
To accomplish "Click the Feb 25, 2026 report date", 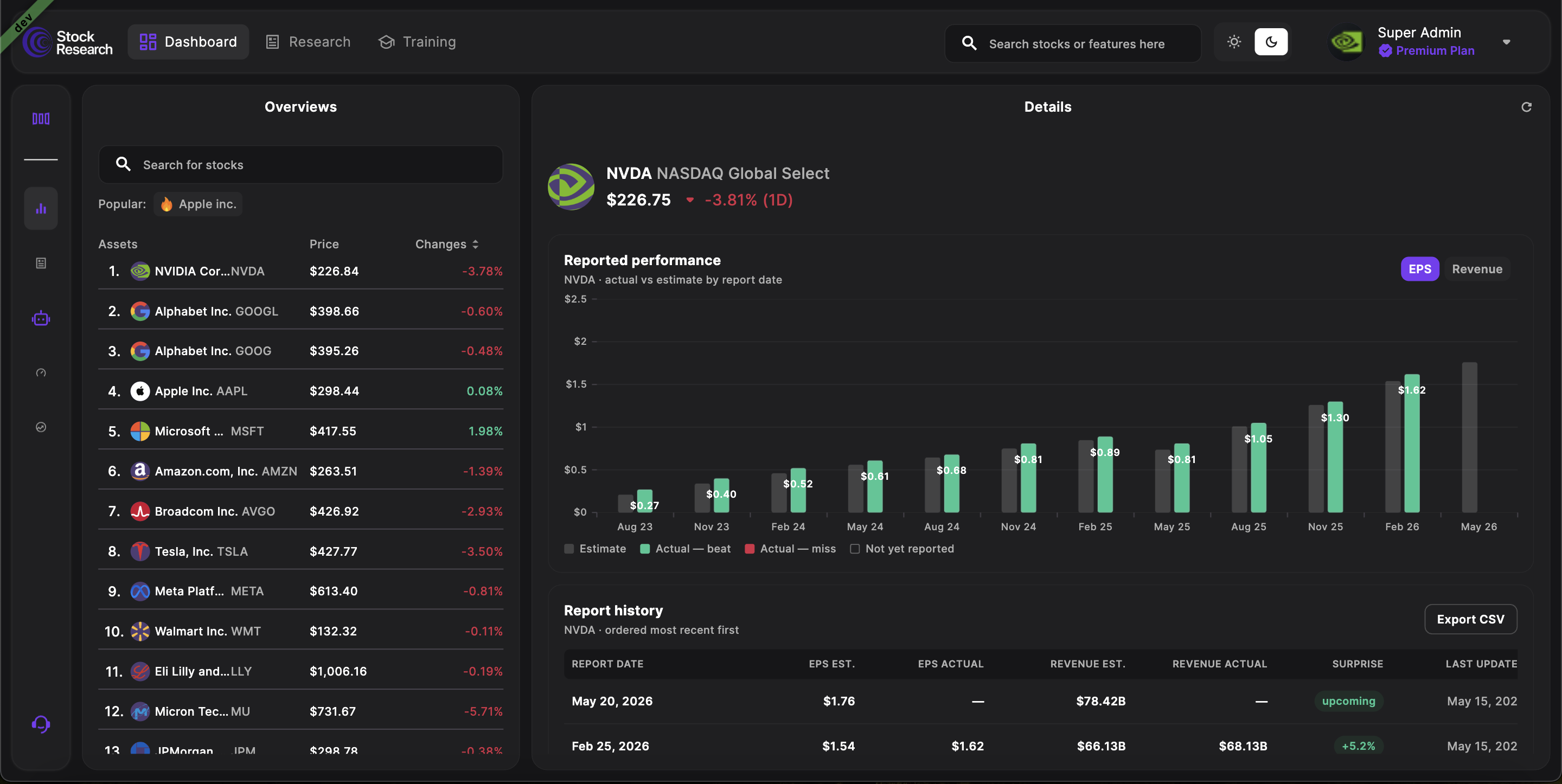I will tap(610, 746).
